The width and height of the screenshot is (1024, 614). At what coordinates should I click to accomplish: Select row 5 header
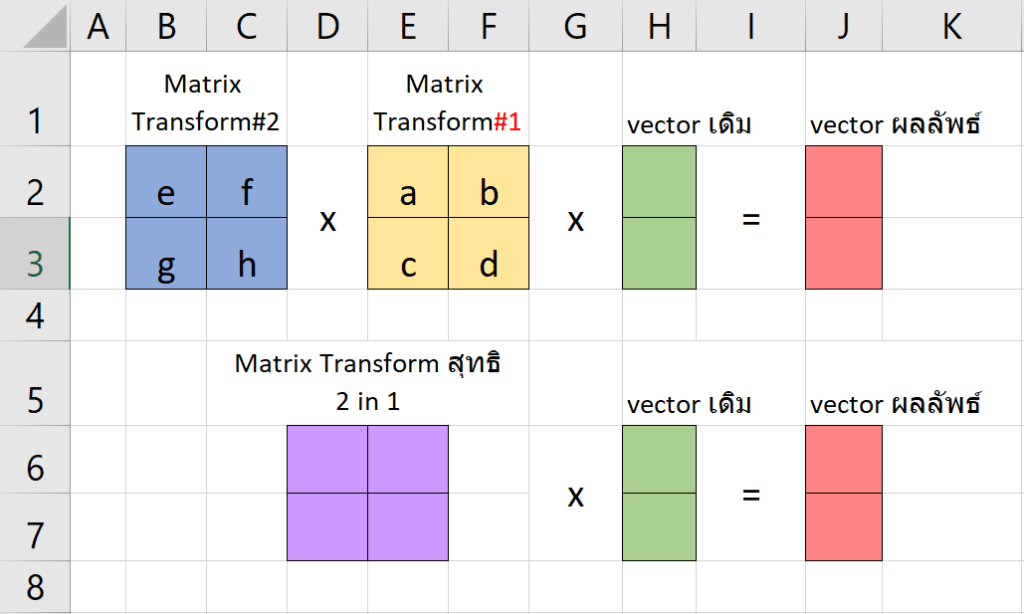(x=35, y=383)
